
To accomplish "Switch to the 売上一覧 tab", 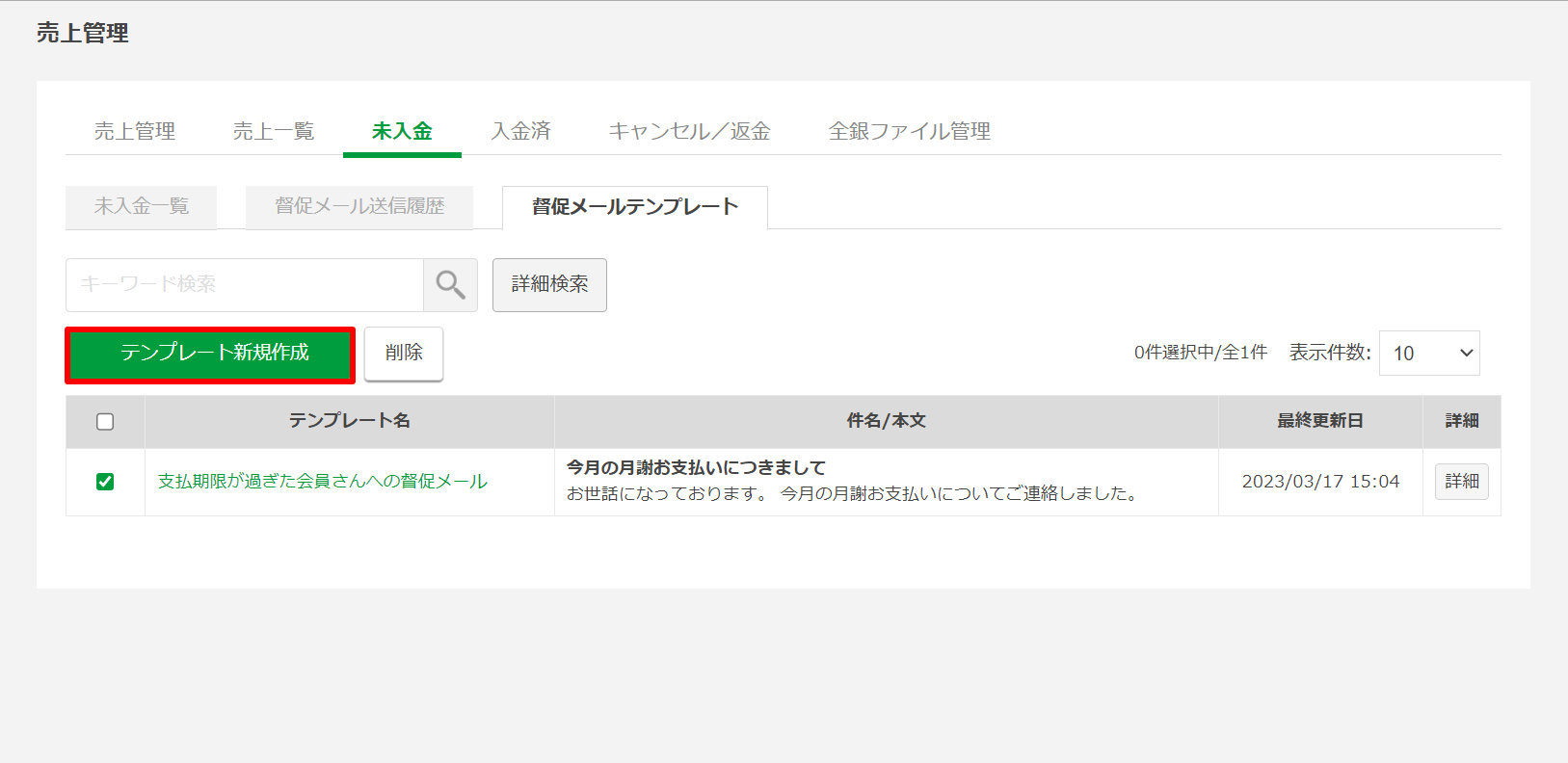I will tap(274, 131).
